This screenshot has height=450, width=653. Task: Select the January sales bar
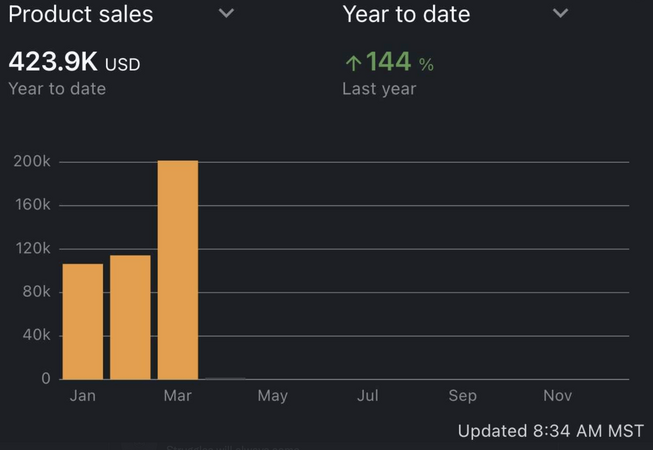(83, 321)
